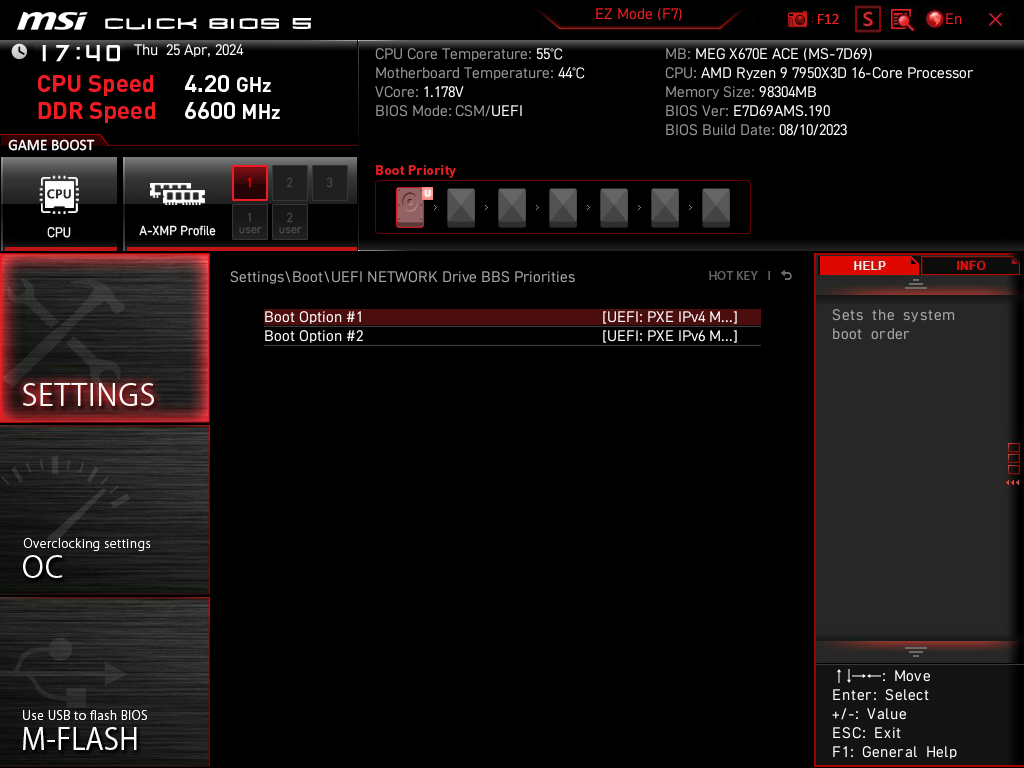Click the red triple-arrow collapse icon

click(1012, 483)
